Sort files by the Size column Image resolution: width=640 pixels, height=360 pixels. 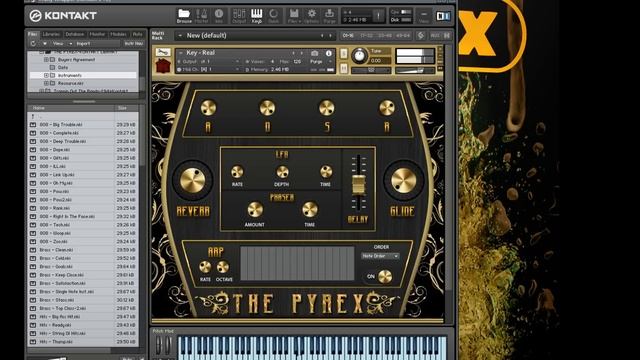(127, 108)
